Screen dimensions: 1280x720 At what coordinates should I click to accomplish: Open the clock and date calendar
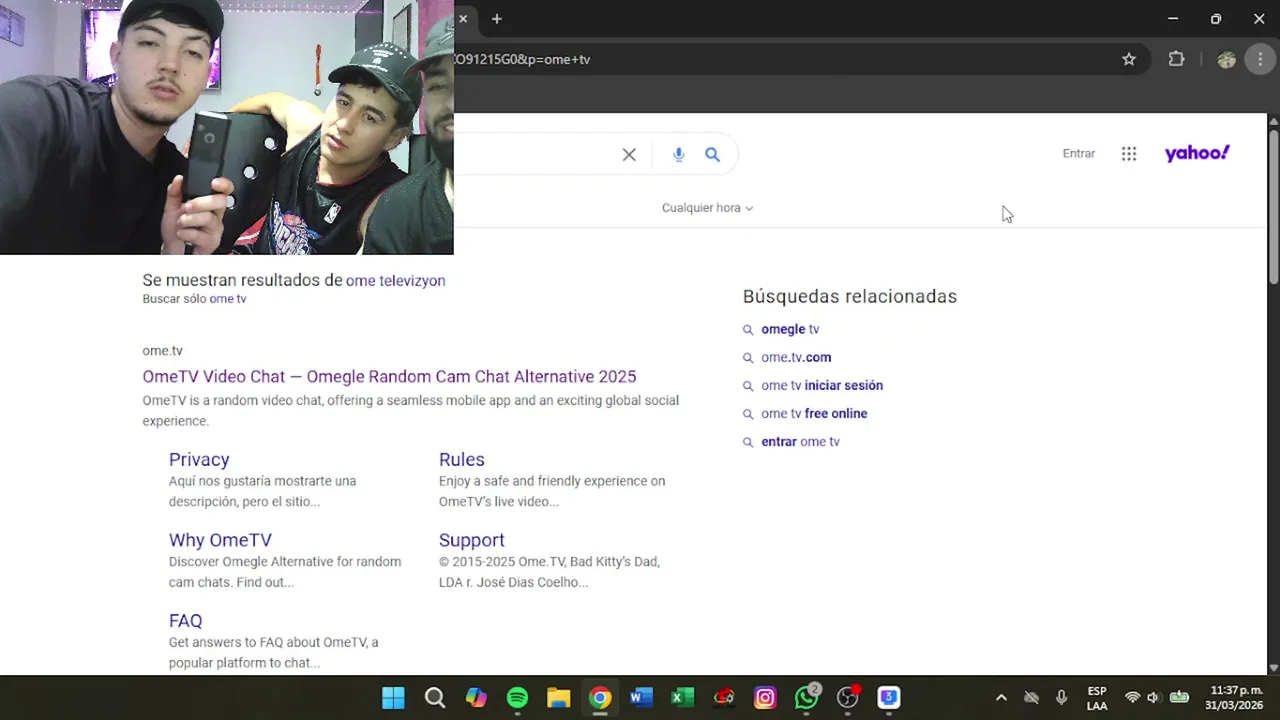pyautogui.click(x=1236, y=698)
